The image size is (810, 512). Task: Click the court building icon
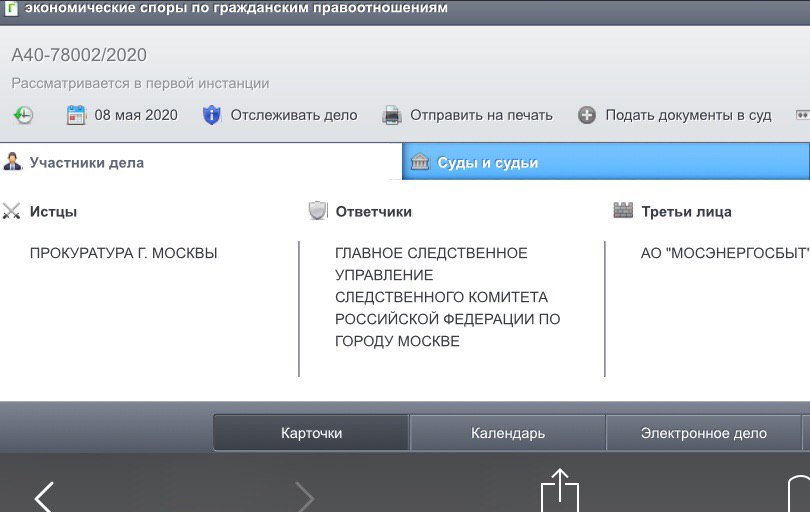(419, 162)
